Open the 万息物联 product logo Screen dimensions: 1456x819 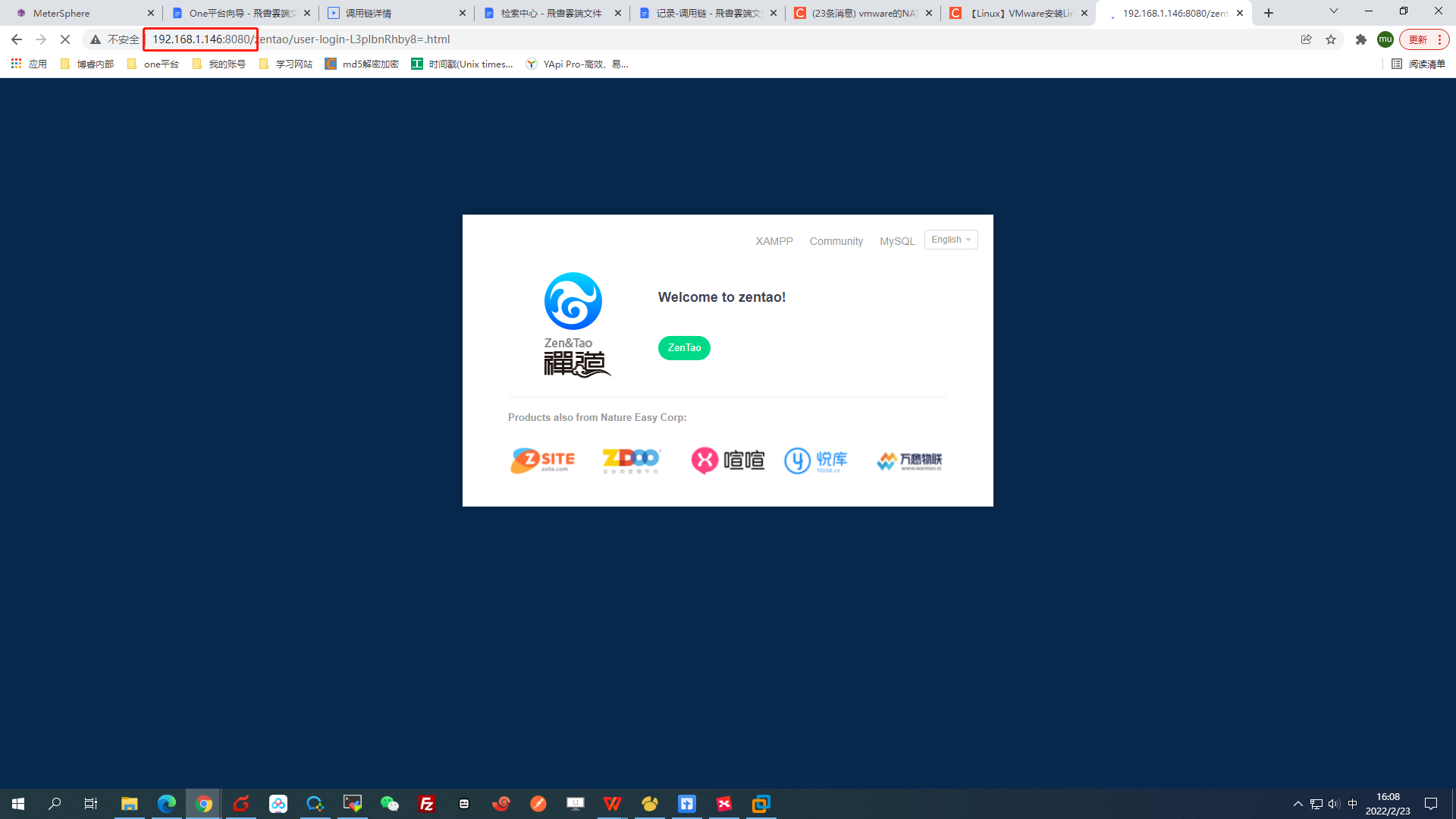point(909,460)
